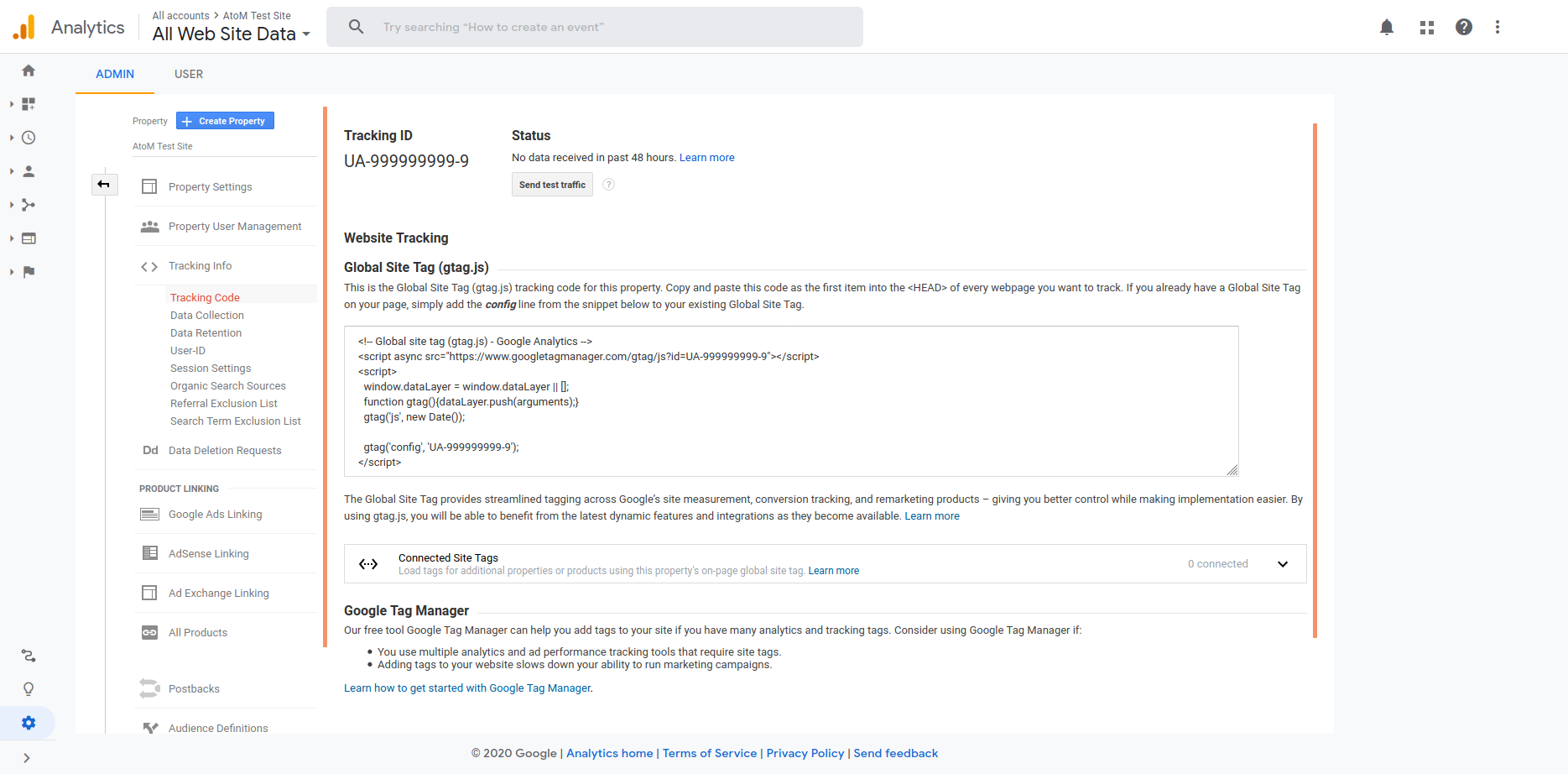Click inside the gtag.js tracking code box
1568x774 pixels.
click(x=791, y=401)
